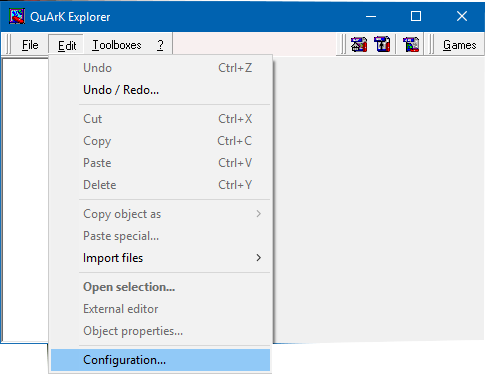Minimize the QuArK Explorer window
Screen dimensions: 485x374
coord(371,16)
